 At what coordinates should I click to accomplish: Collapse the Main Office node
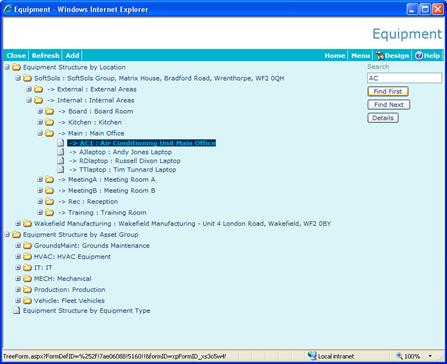point(40,133)
